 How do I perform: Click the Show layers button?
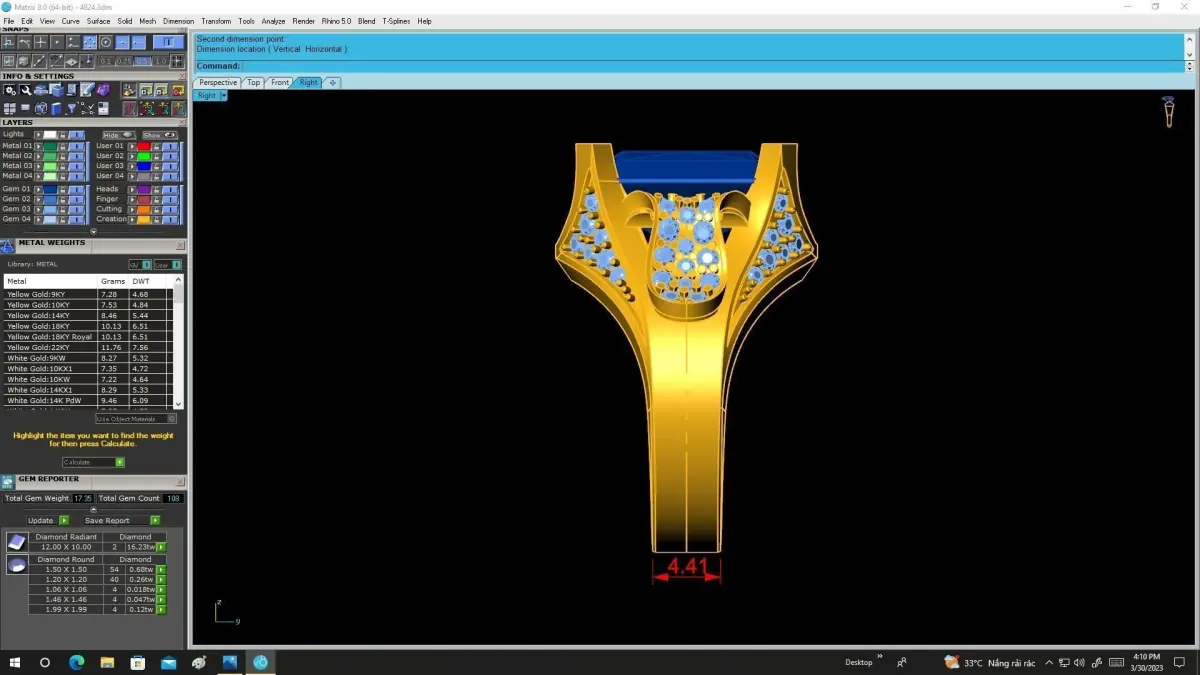tap(160, 135)
